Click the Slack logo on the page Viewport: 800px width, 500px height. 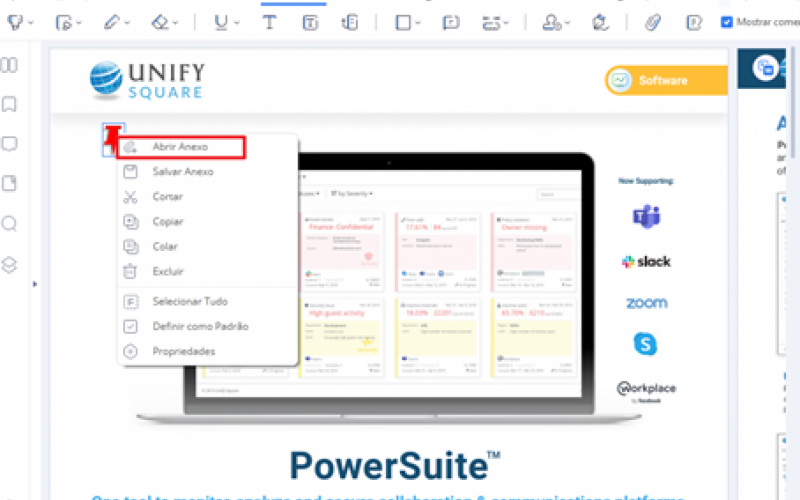coord(646,262)
